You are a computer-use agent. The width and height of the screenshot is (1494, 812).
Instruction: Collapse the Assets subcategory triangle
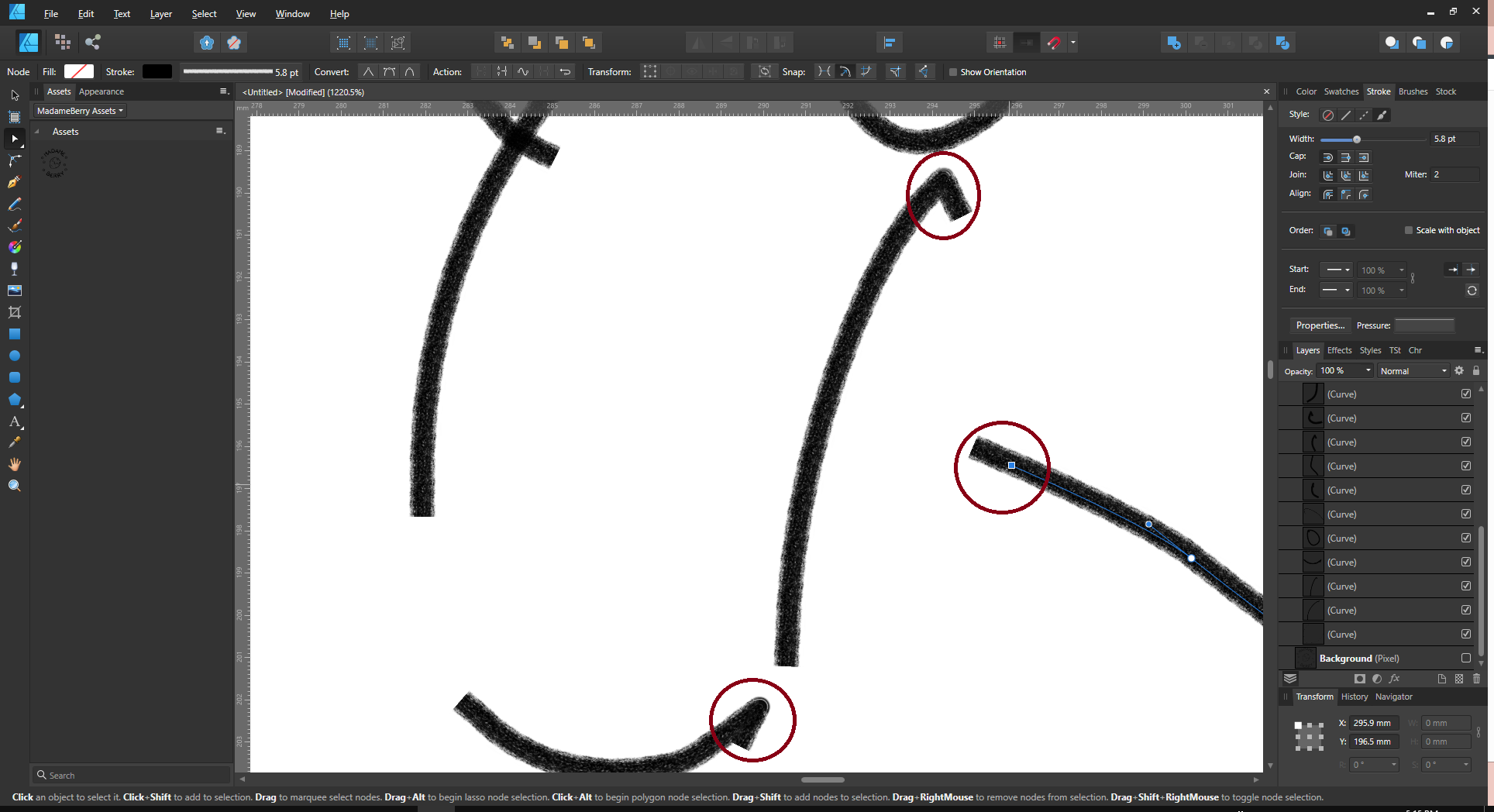[36, 132]
